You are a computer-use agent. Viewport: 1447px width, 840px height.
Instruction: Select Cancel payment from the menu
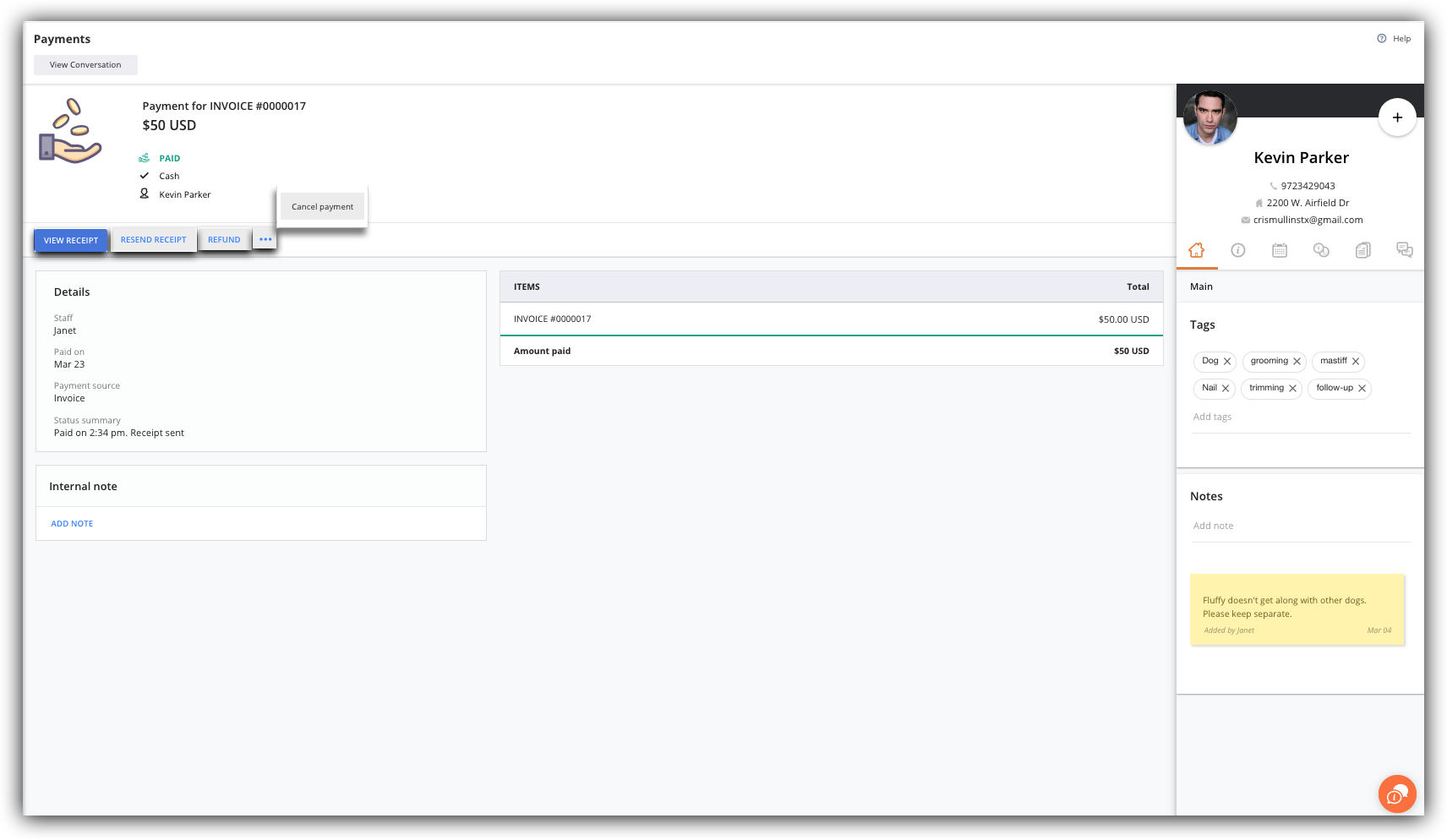point(323,206)
